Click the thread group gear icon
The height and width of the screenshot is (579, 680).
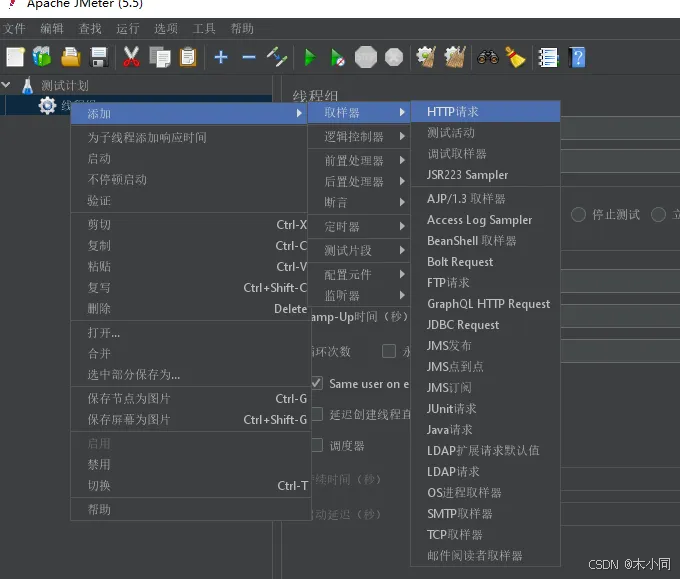(47, 105)
